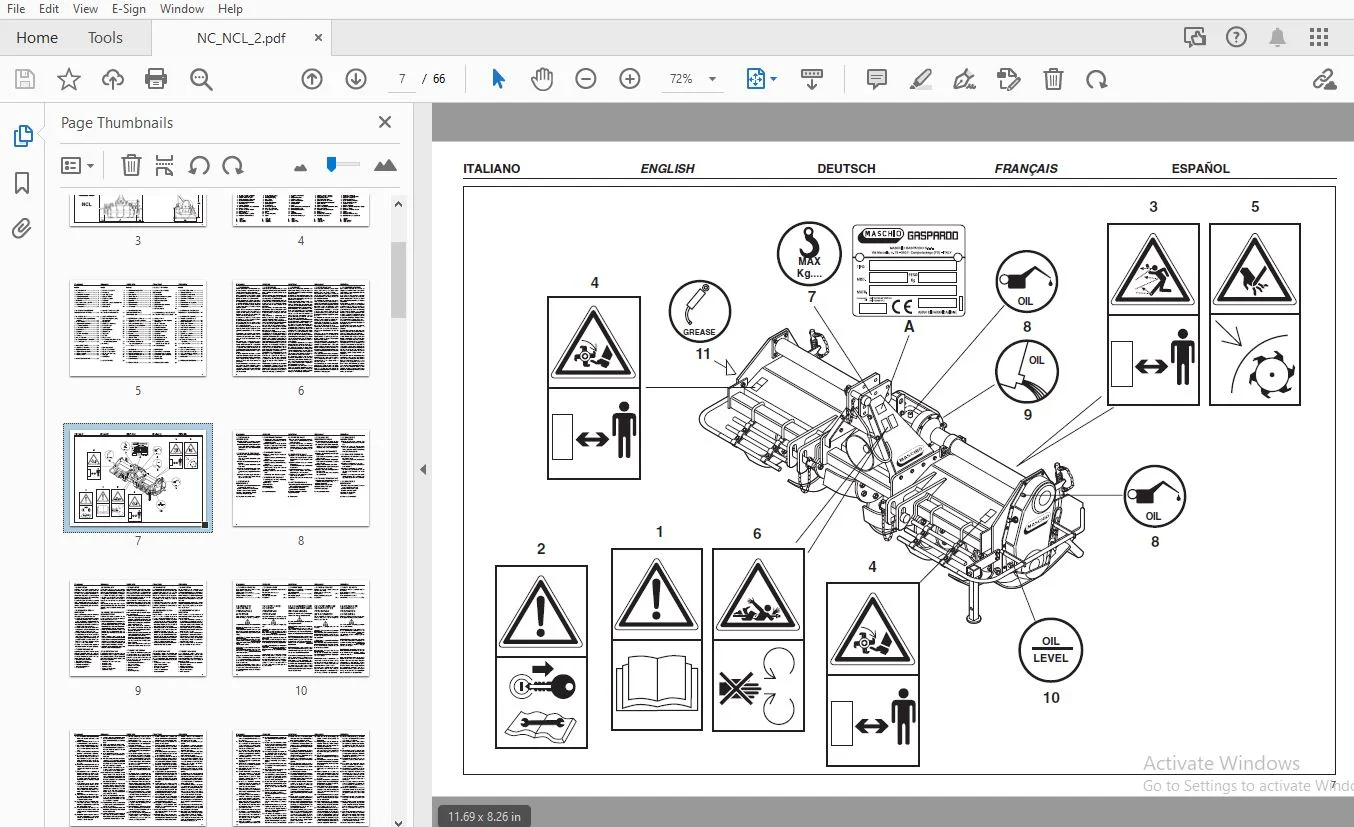Open the sign document tool
Image resolution: width=1354 pixels, height=827 pixels.
(x=965, y=79)
